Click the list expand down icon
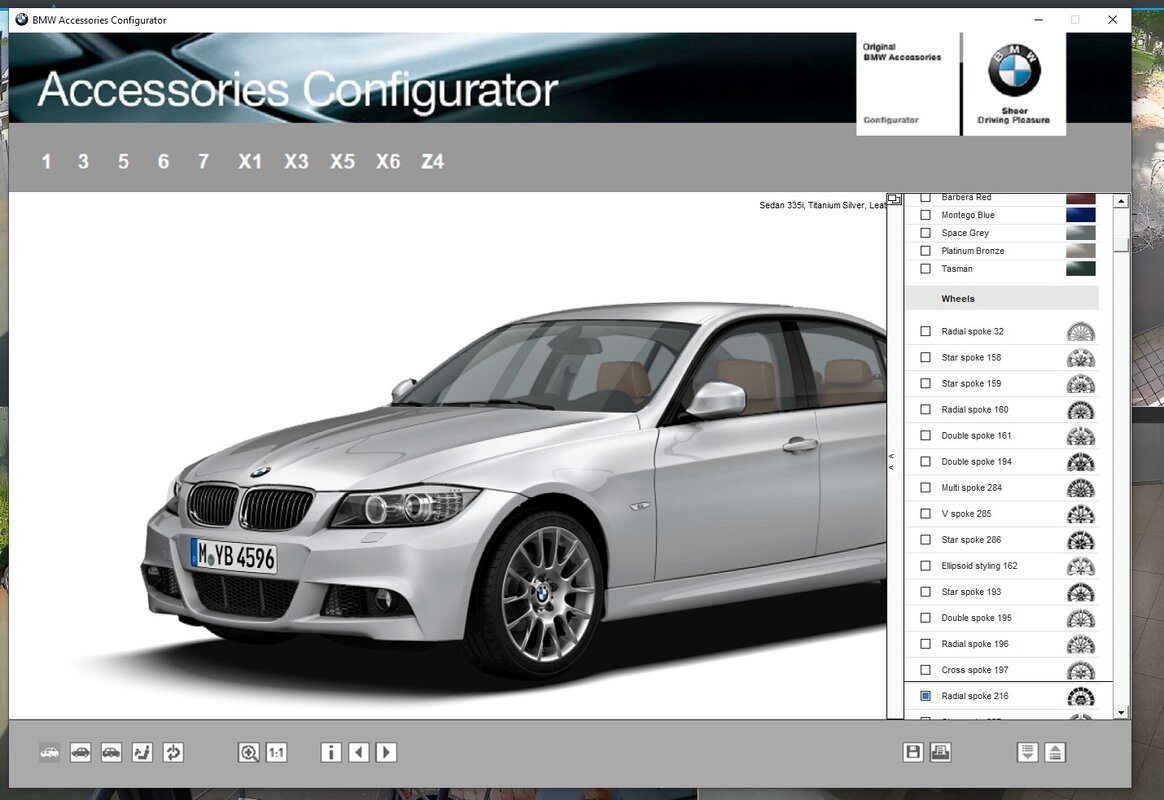This screenshot has height=800, width=1164. point(1027,753)
